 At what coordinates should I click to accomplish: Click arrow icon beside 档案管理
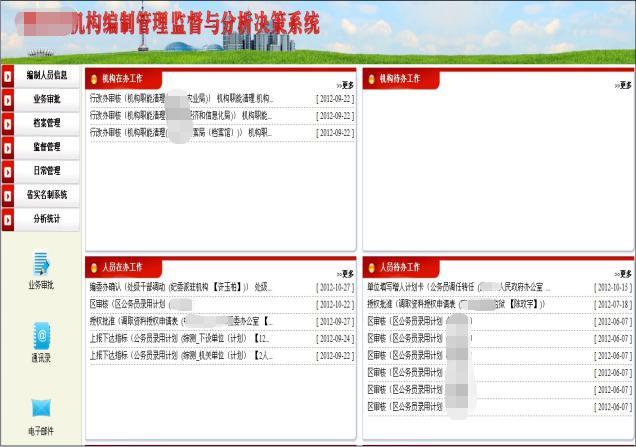[x=8, y=123]
